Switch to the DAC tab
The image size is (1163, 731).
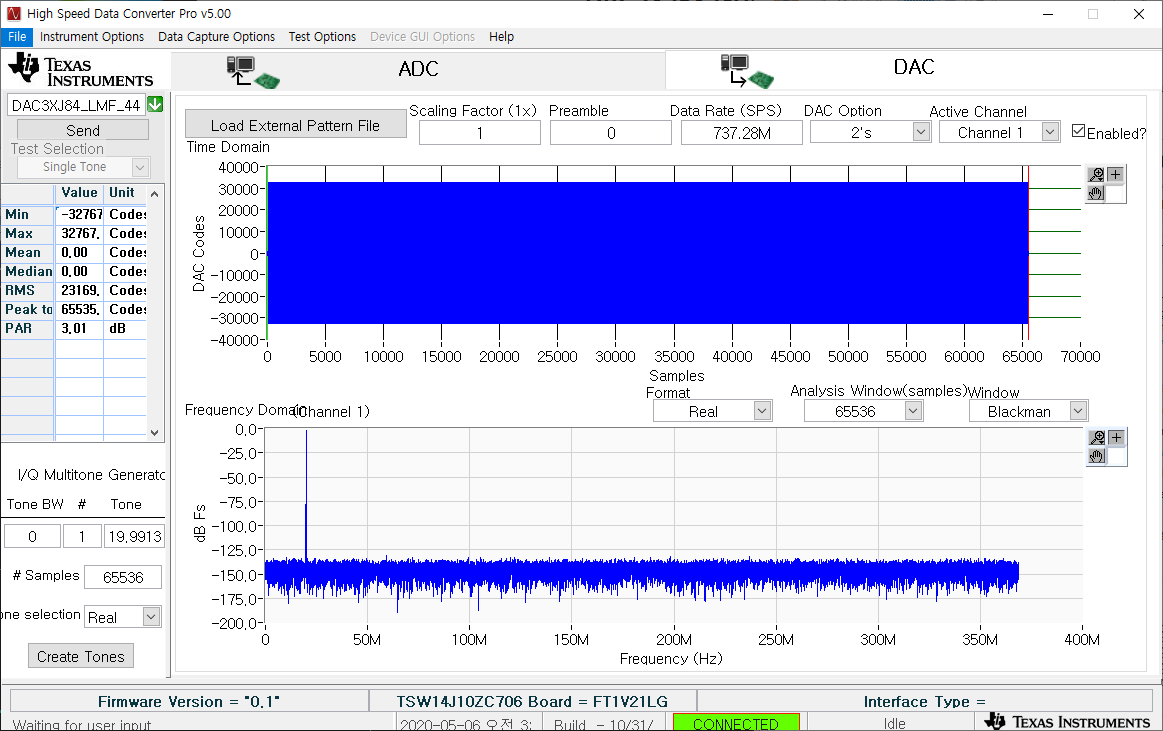coord(913,70)
